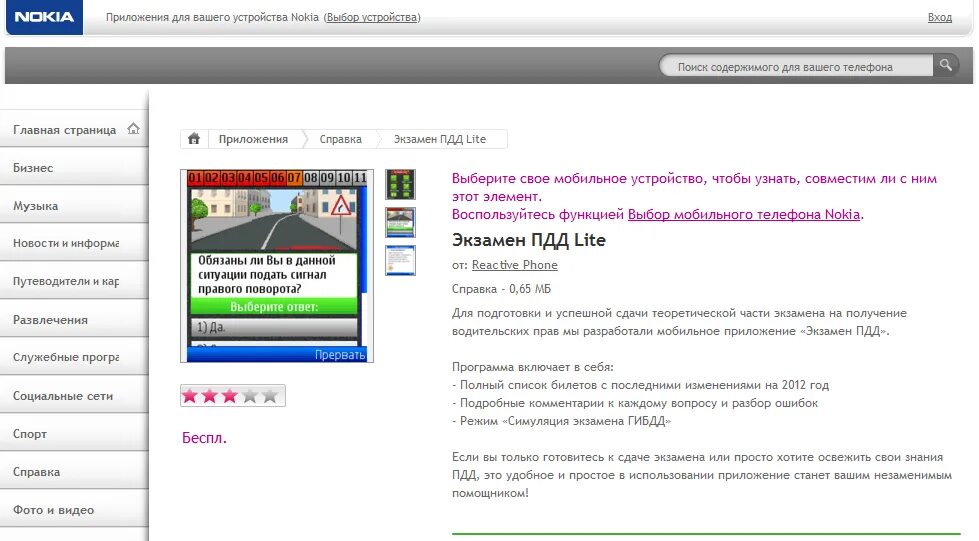Image resolution: width=979 pixels, height=541 pixels.
Task: Click the Беспл. price label
Action: click(x=204, y=438)
